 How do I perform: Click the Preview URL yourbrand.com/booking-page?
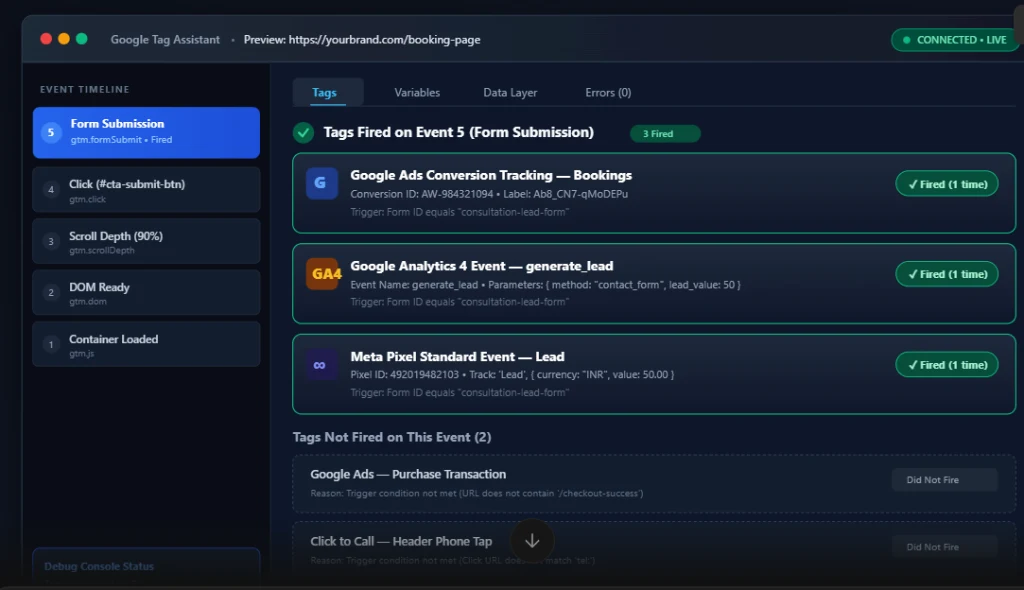pyautogui.click(x=362, y=40)
